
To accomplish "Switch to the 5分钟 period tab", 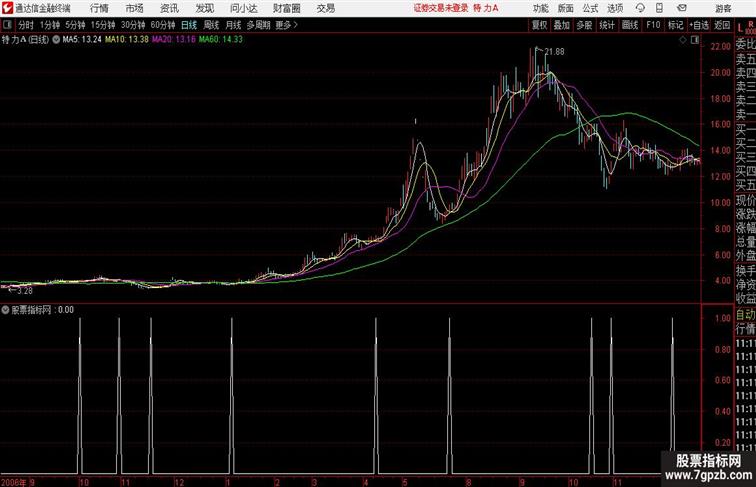I will (75, 25).
